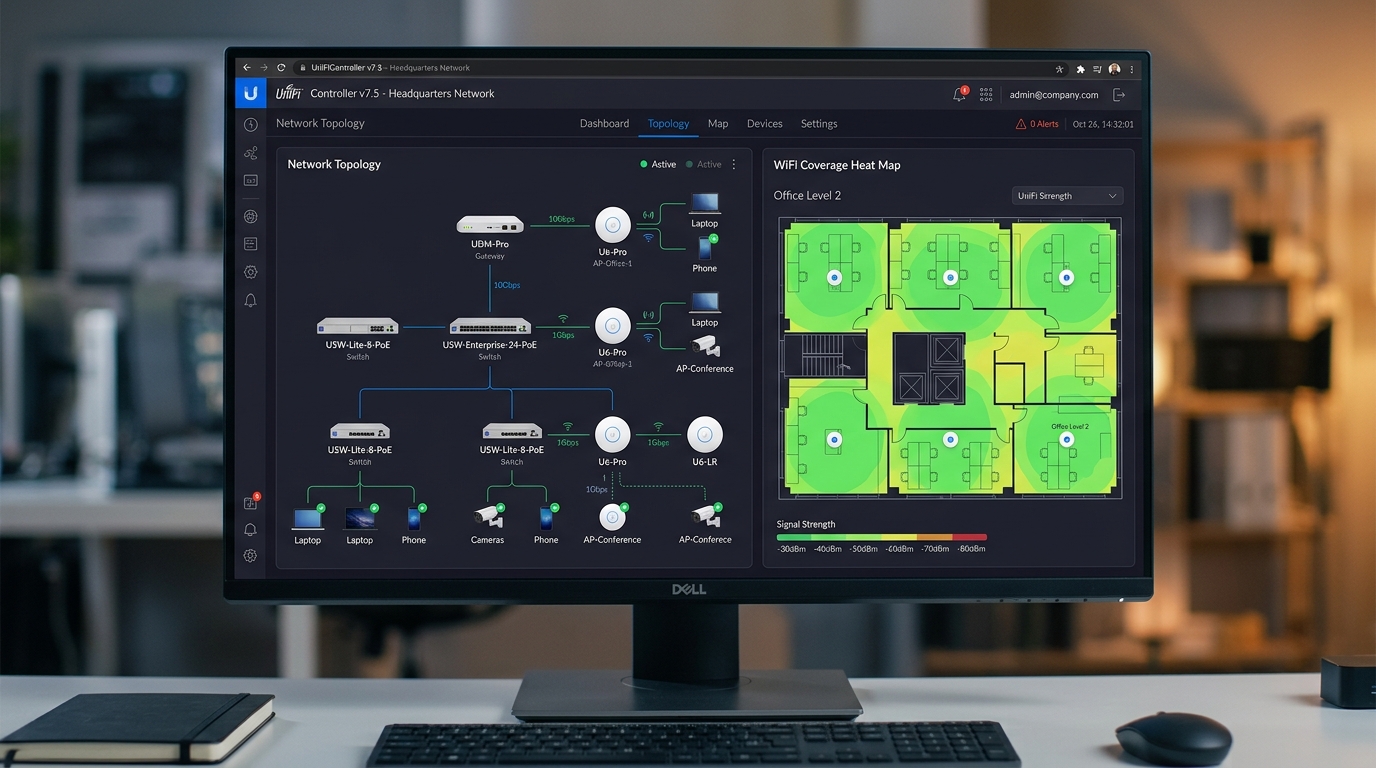Select the round AP-Conference access point icon
The width and height of the screenshot is (1376, 768).
click(x=612, y=517)
